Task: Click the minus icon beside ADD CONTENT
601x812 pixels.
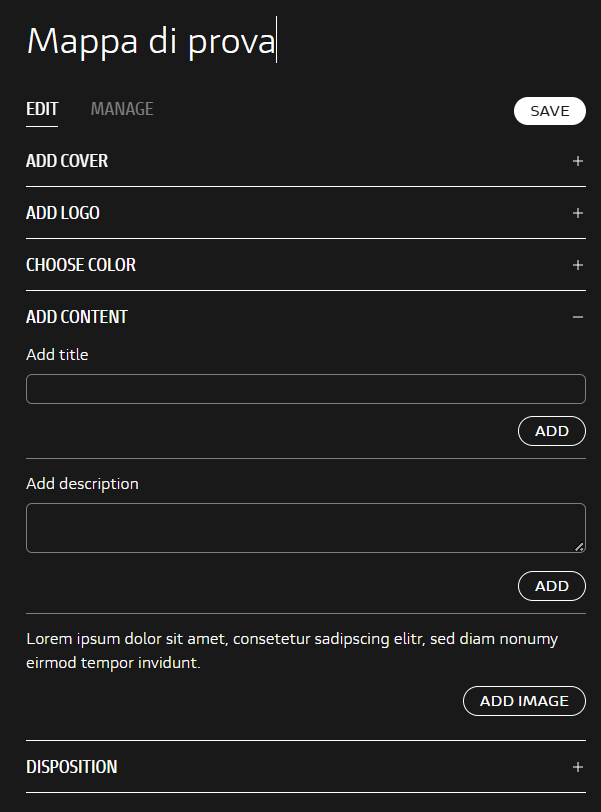Action: pos(578,317)
